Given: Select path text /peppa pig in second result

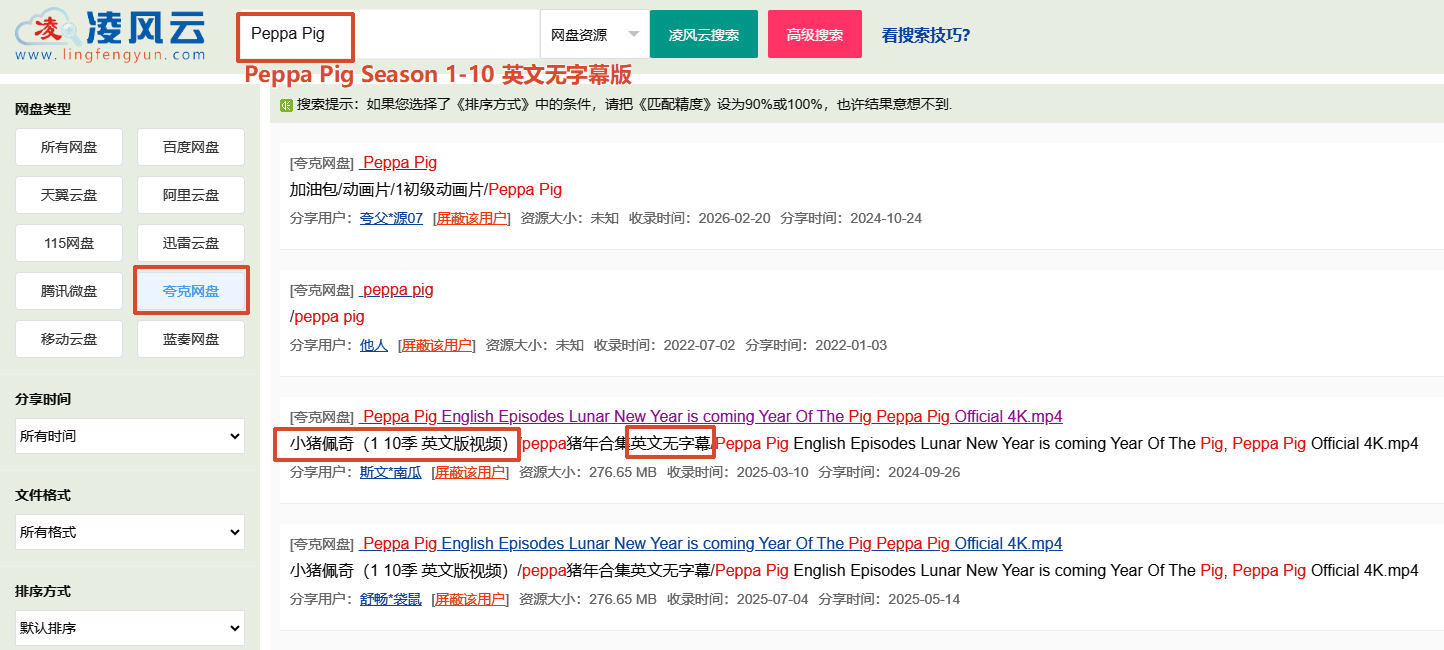Looking at the screenshot, I should [327, 317].
